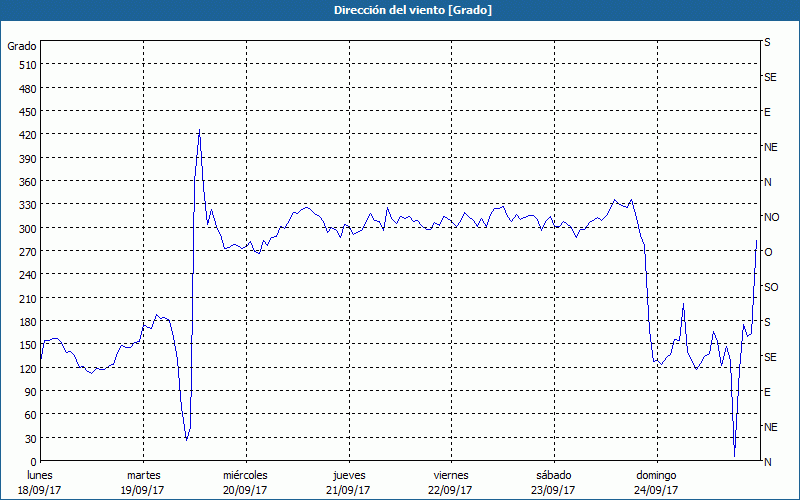Click the 'jueves' day label
Screen dimensions: 800x500
(x=348, y=475)
